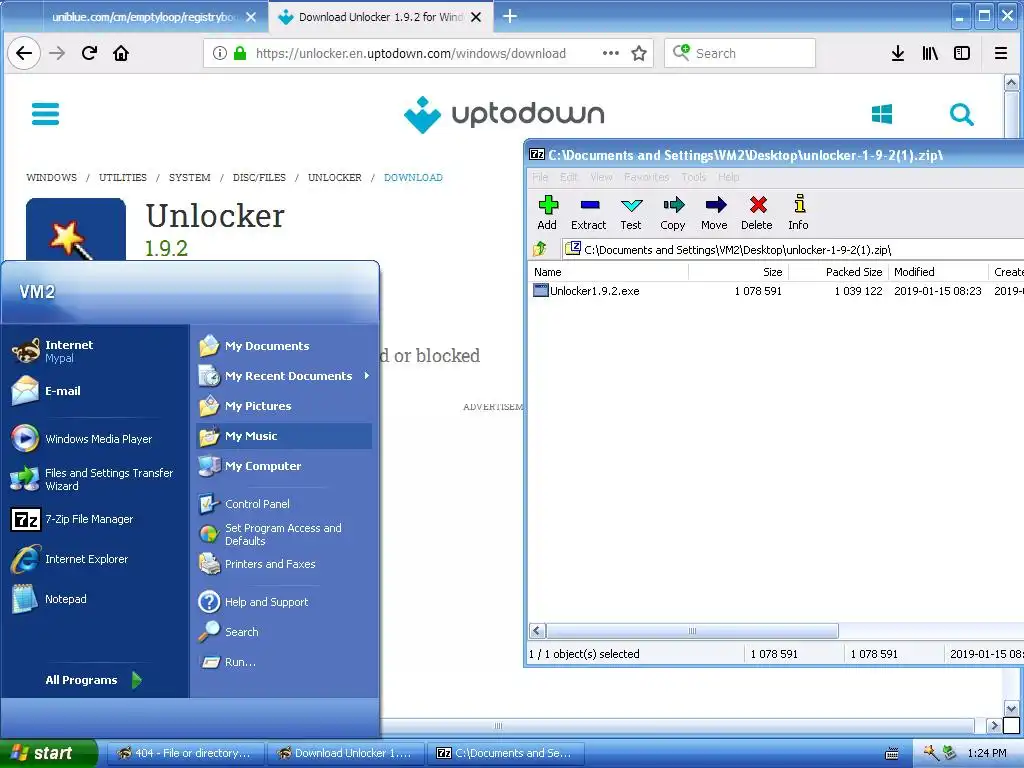Open the browser hamburger menu
The height and width of the screenshot is (768, 1024).
[x=1000, y=53]
